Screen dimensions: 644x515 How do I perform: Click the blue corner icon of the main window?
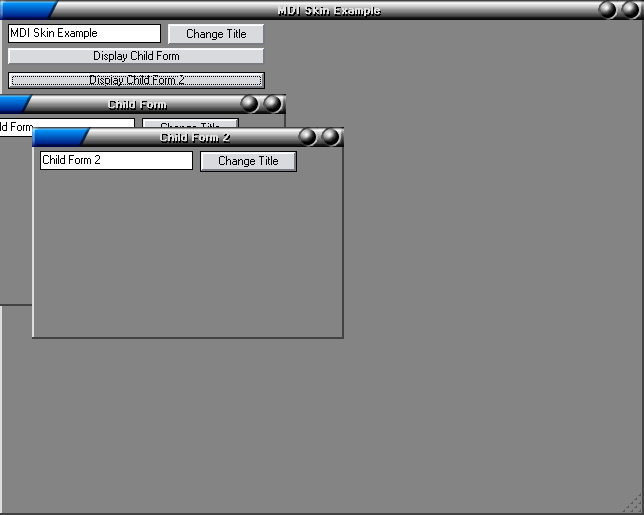click(25, 10)
